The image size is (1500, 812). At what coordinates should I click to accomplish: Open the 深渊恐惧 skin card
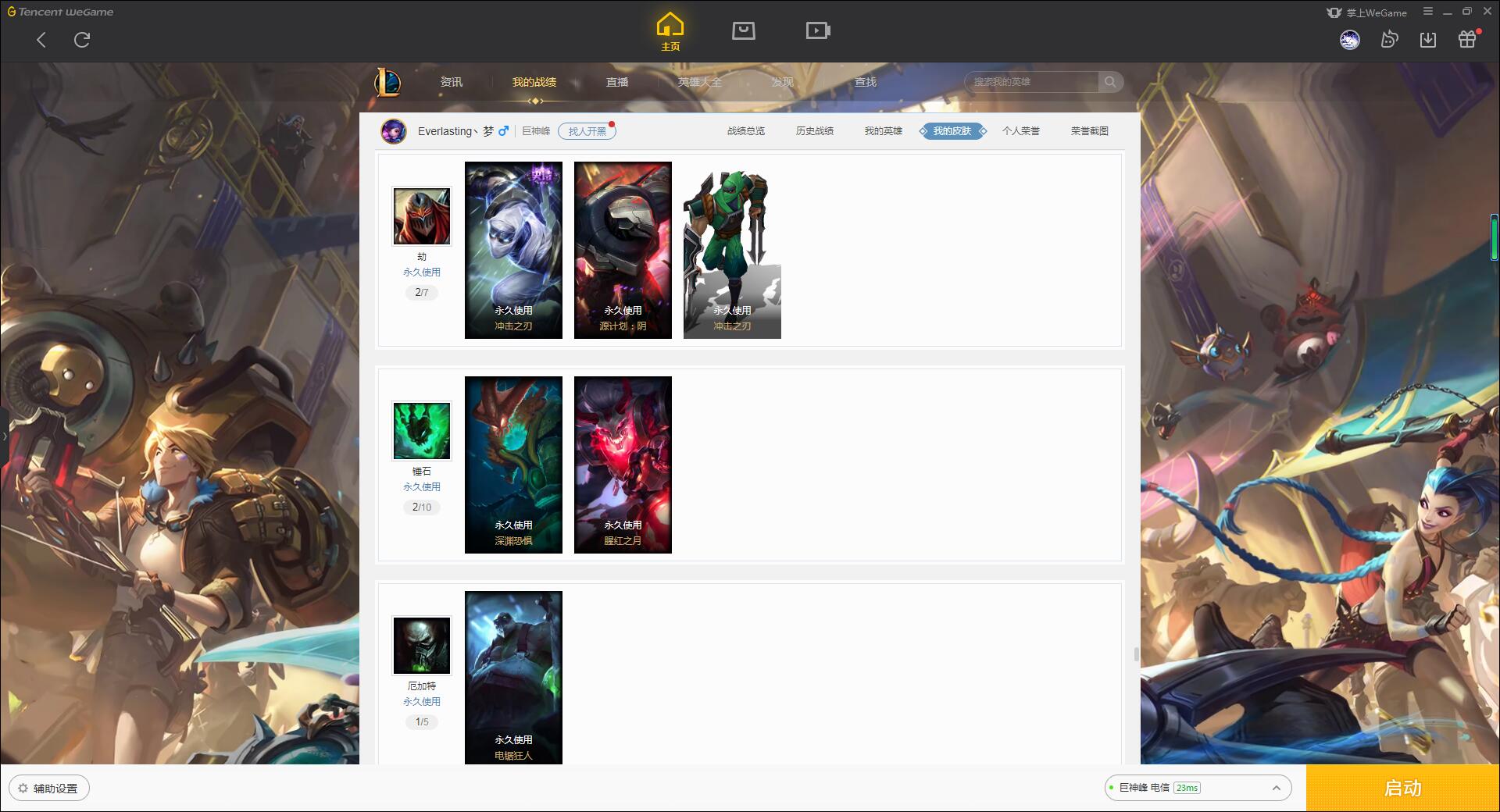coord(513,465)
